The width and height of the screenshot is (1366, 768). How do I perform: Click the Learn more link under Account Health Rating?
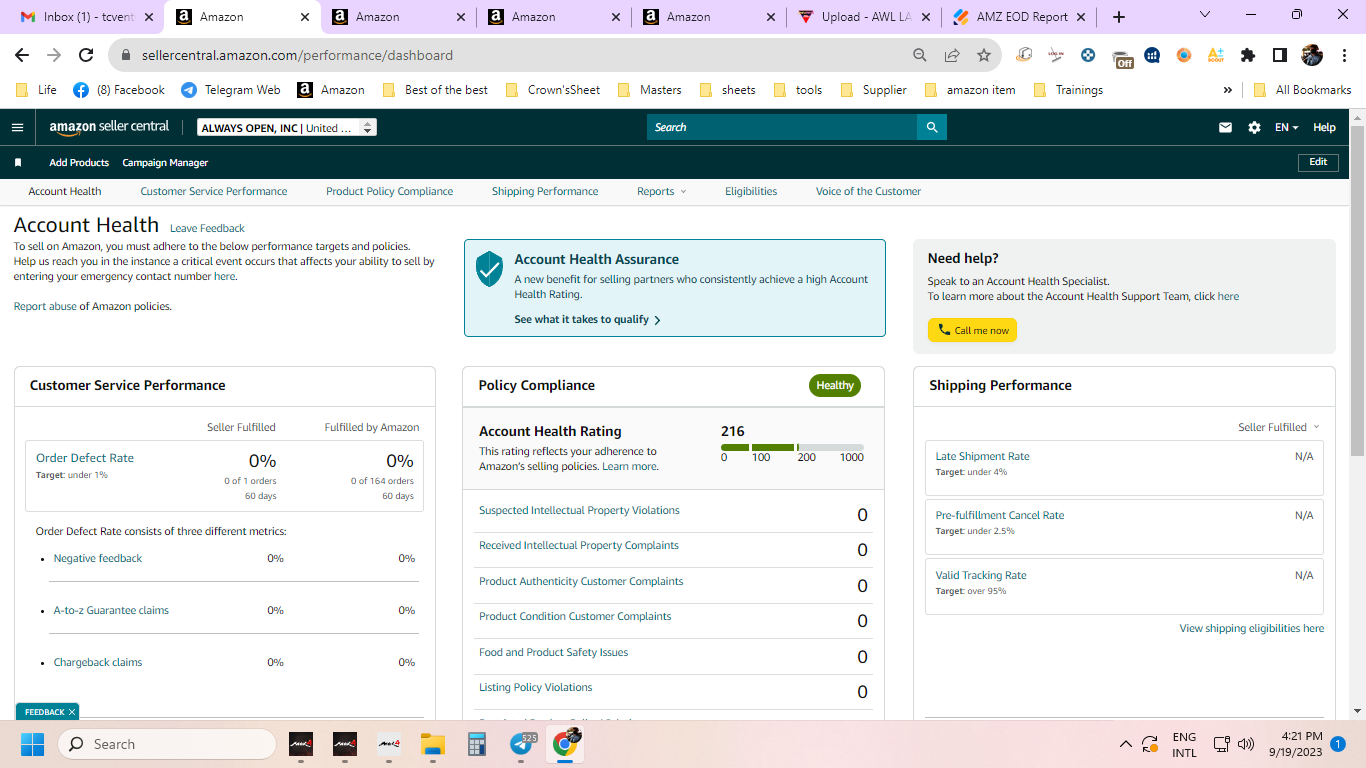point(630,466)
